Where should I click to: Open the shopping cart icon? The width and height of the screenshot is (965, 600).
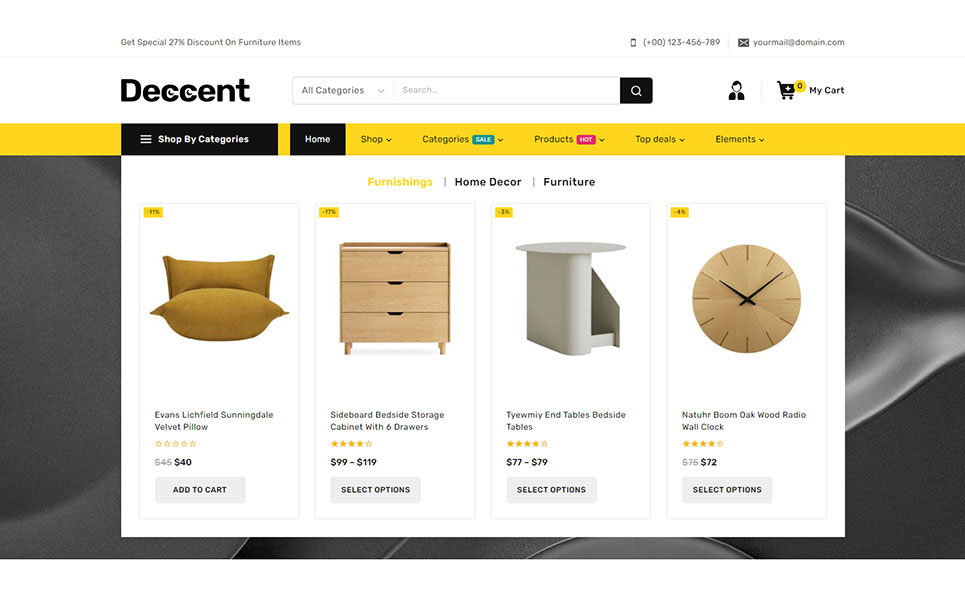[786, 90]
